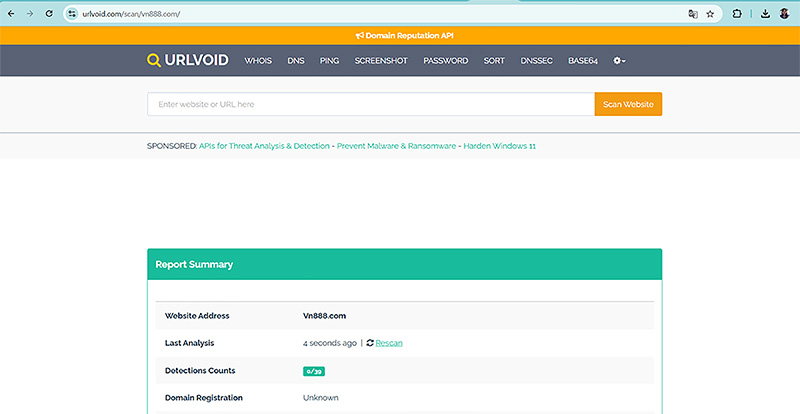Open the PASSWORD tool

(x=445, y=60)
